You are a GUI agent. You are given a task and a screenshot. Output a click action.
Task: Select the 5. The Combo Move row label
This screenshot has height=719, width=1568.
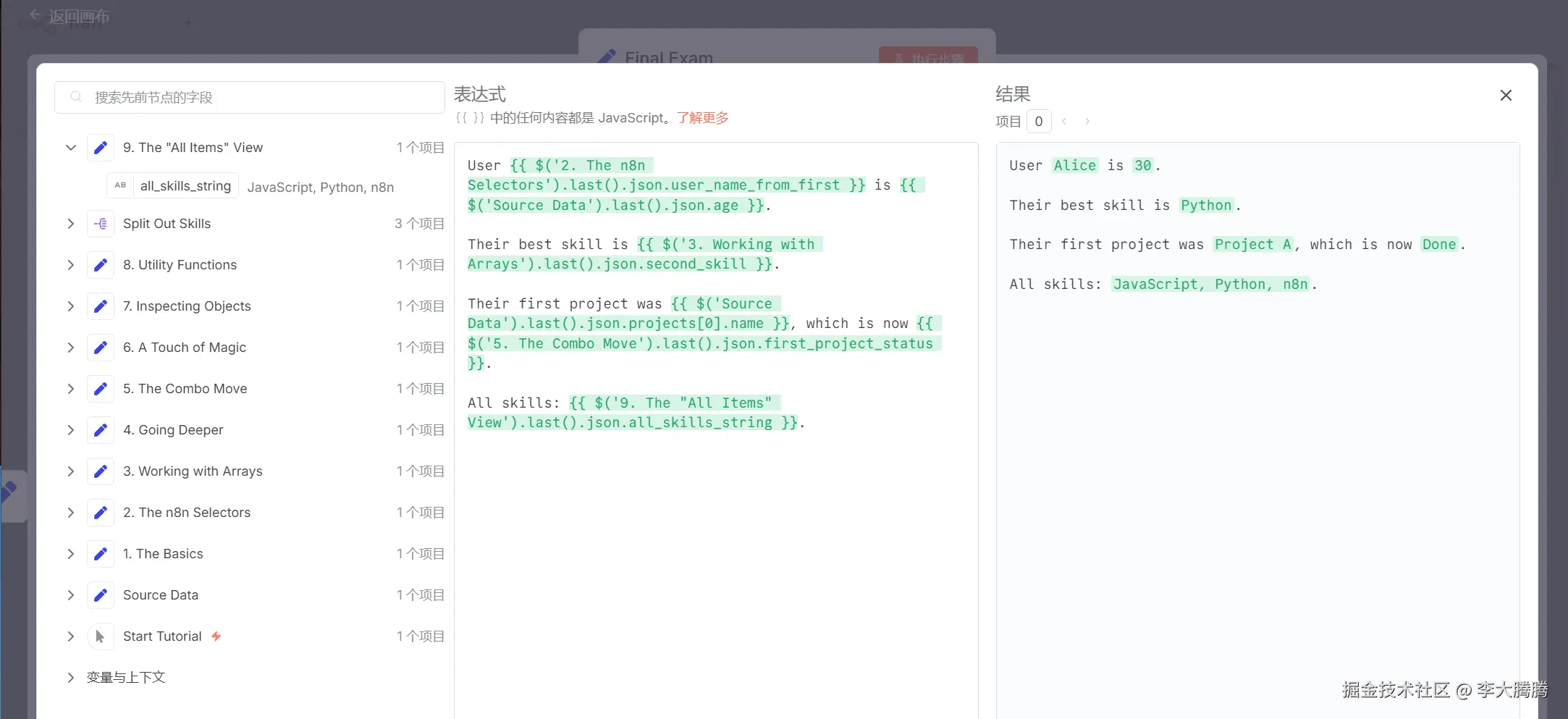[185, 389]
